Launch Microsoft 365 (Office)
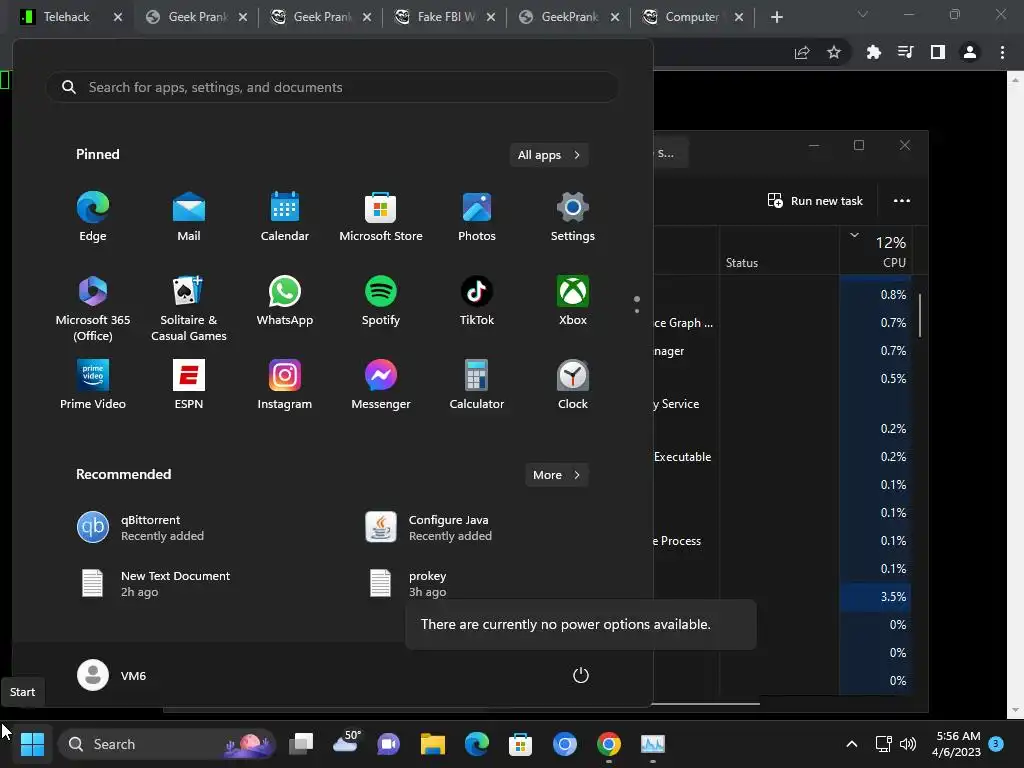The width and height of the screenshot is (1024, 768). tap(93, 308)
